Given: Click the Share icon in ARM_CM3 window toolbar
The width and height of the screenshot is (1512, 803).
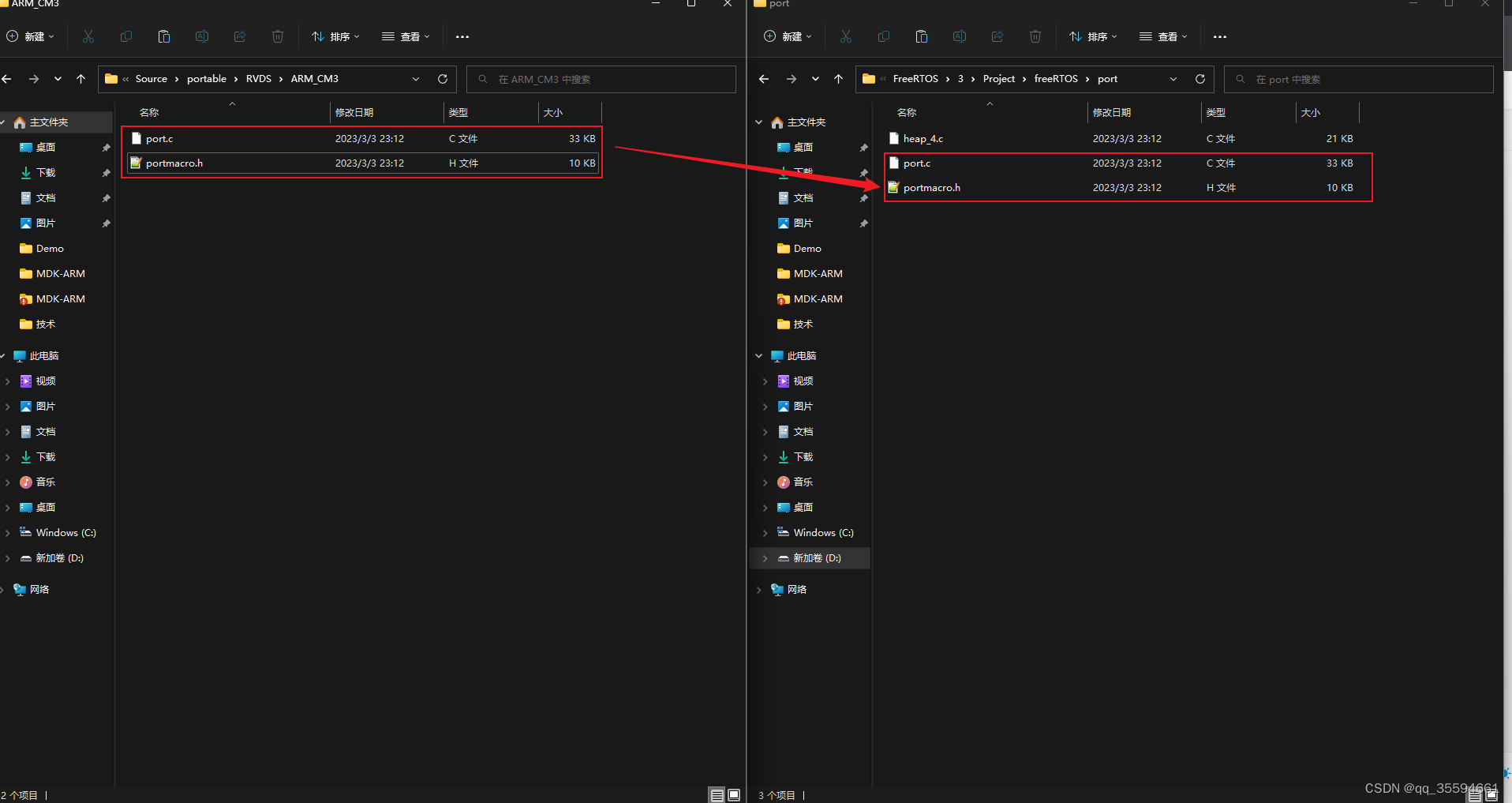Looking at the screenshot, I should coord(240,36).
